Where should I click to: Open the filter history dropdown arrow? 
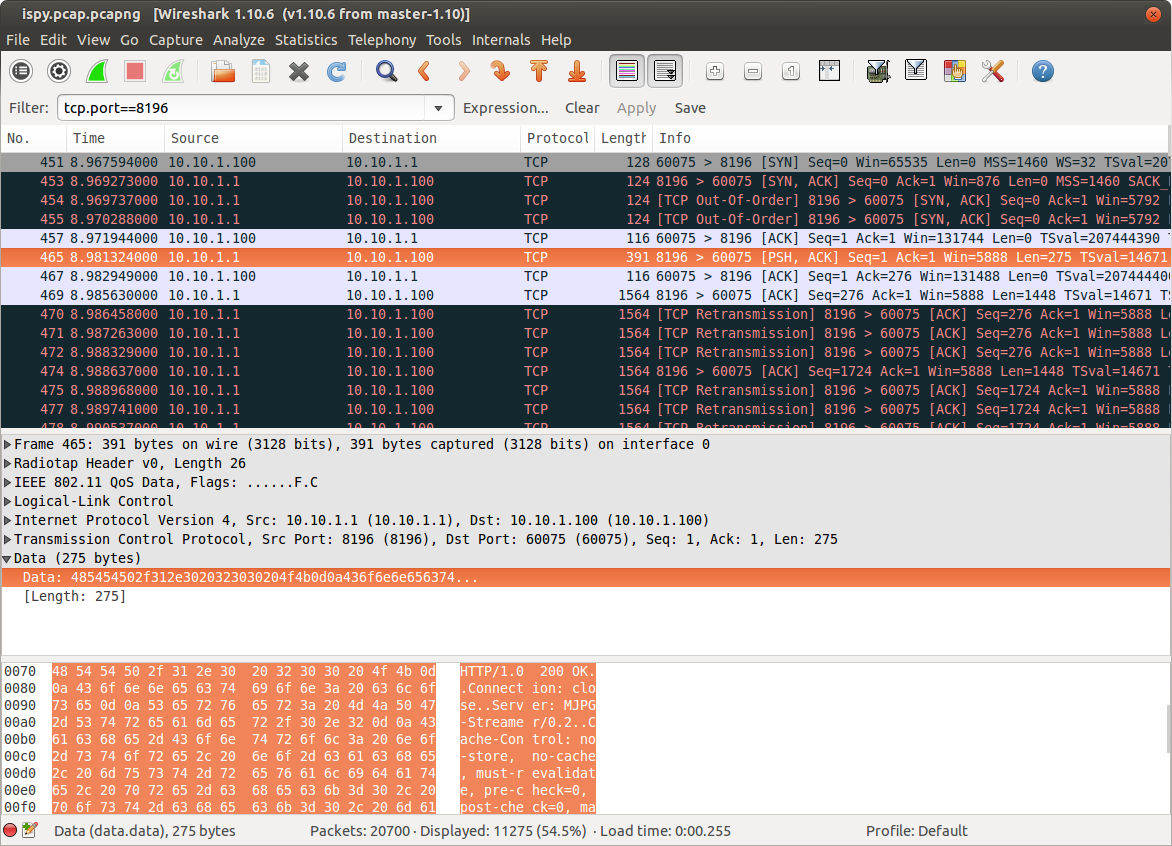[439, 108]
